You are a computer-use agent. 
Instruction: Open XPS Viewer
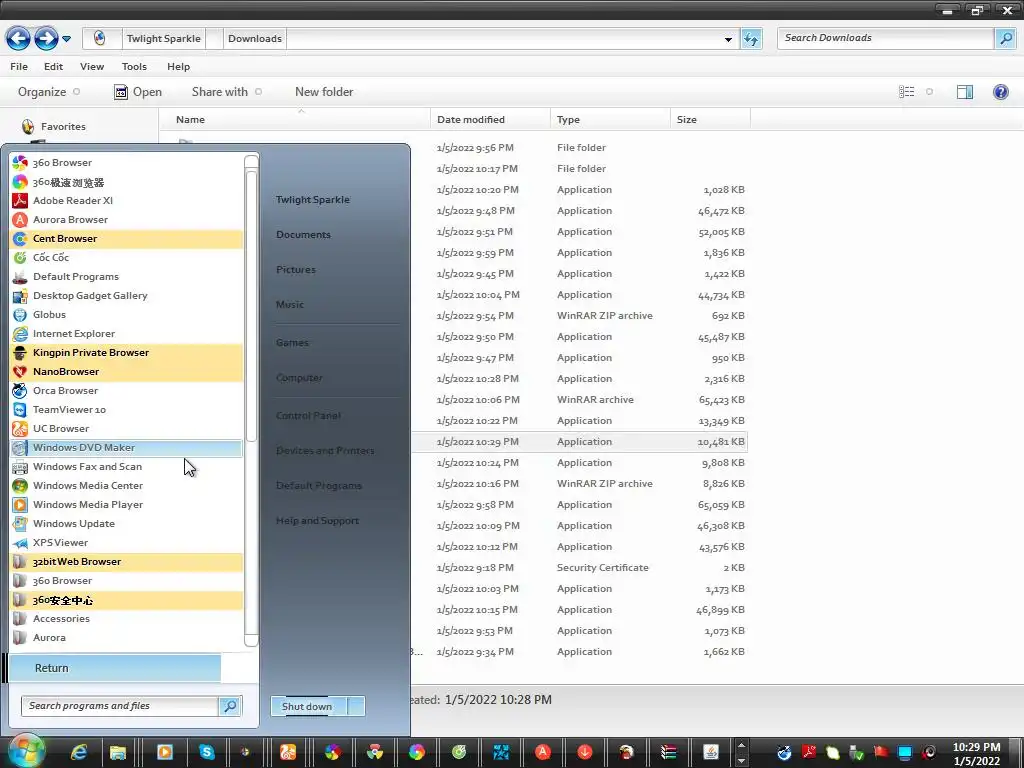(x=127, y=542)
